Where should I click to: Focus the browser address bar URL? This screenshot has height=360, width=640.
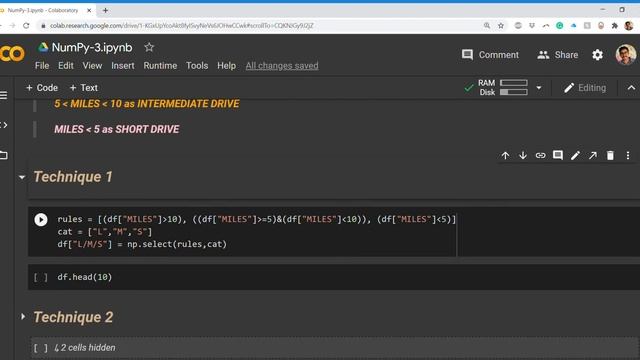click(182, 26)
